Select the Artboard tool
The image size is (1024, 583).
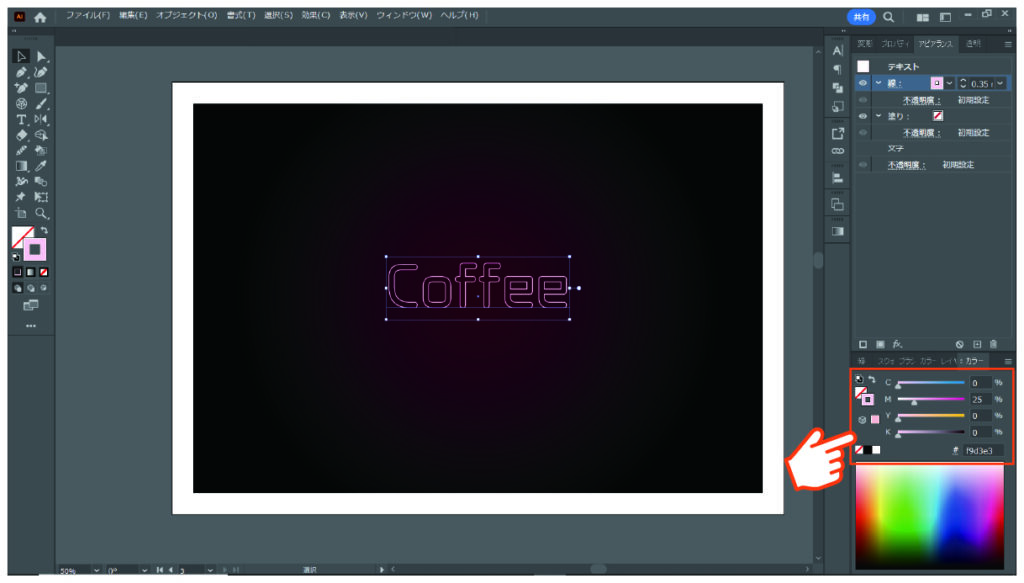point(21,213)
